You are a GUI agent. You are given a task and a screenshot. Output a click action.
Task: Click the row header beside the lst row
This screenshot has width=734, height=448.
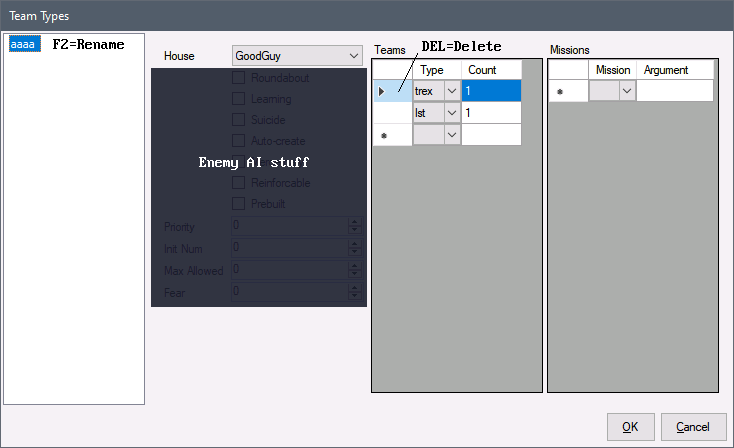(x=392, y=113)
